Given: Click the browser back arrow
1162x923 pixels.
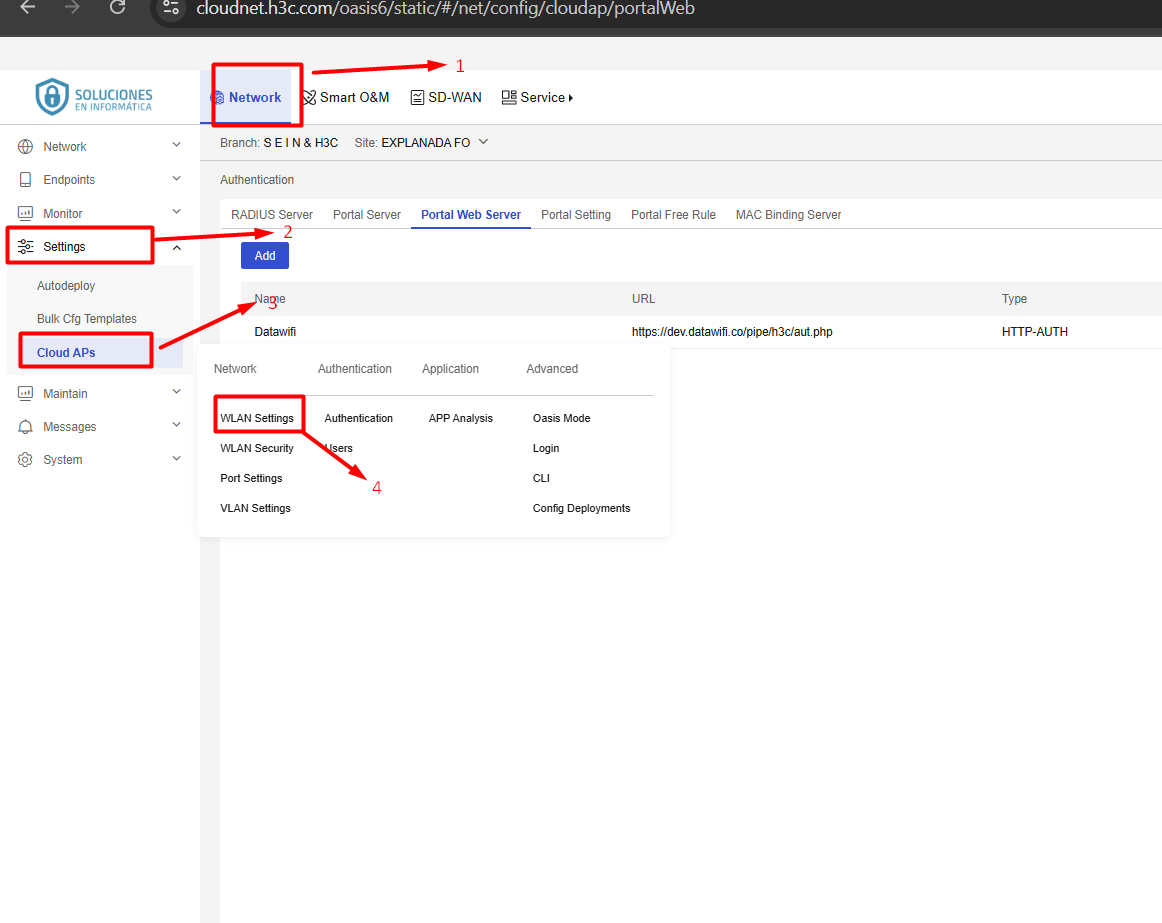Looking at the screenshot, I should (x=27, y=7).
